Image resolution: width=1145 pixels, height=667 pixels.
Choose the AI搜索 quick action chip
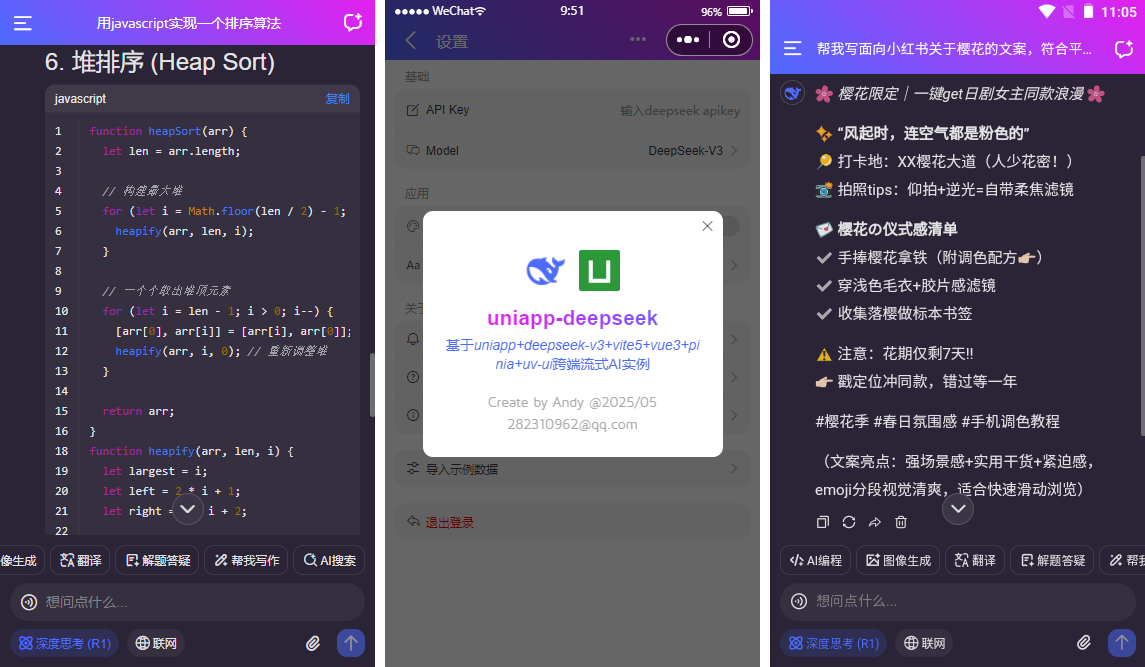(329, 560)
